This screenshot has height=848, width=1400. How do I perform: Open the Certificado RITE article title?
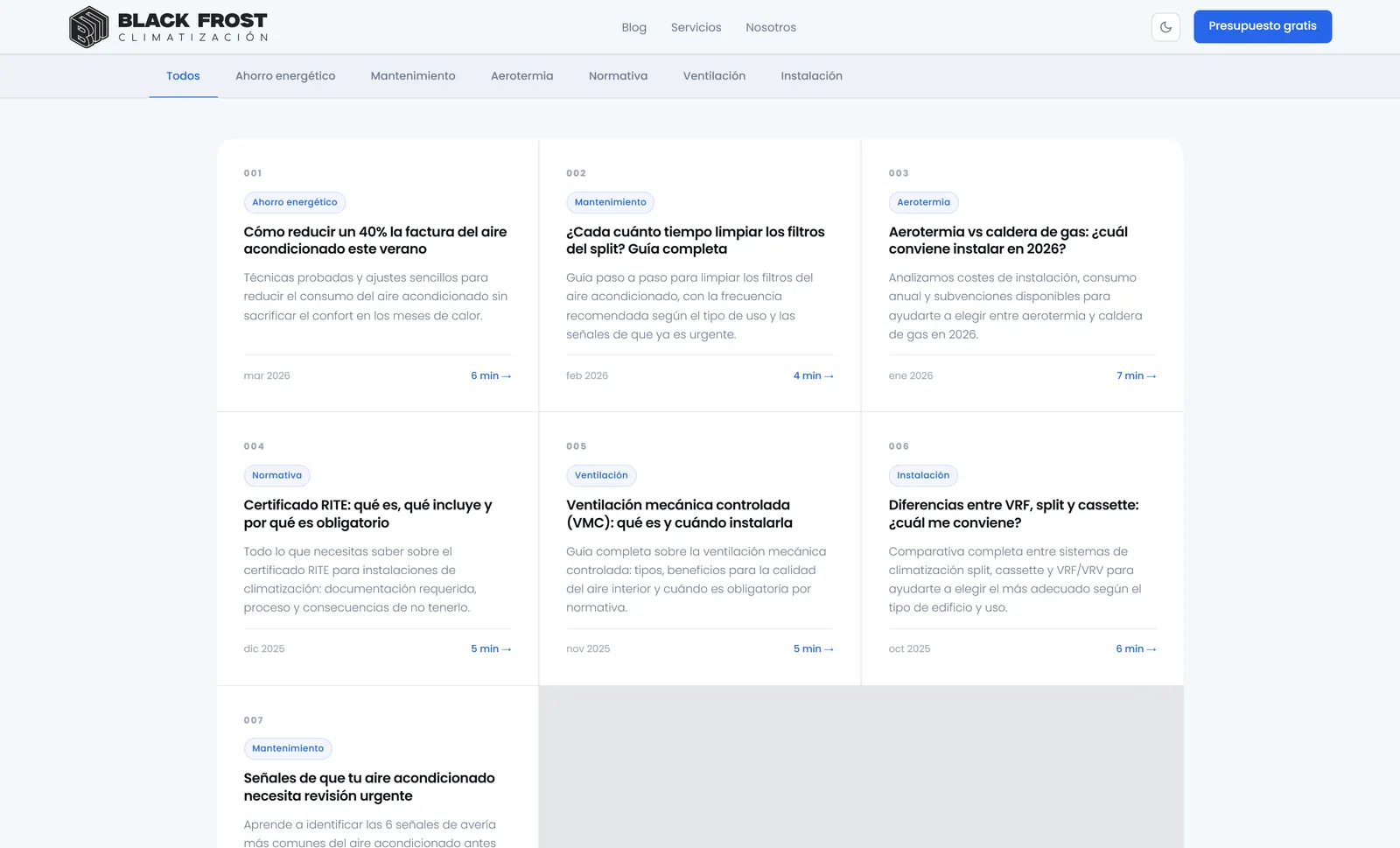[x=367, y=514]
